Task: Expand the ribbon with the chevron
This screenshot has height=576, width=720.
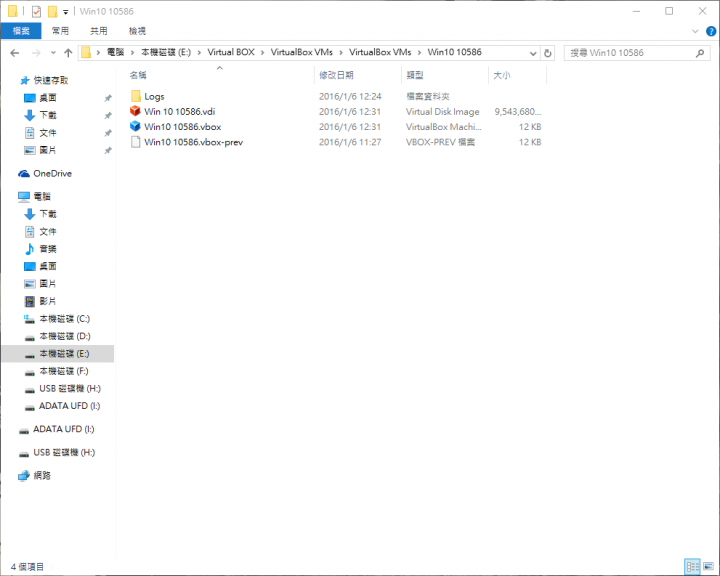Action: coord(695,31)
